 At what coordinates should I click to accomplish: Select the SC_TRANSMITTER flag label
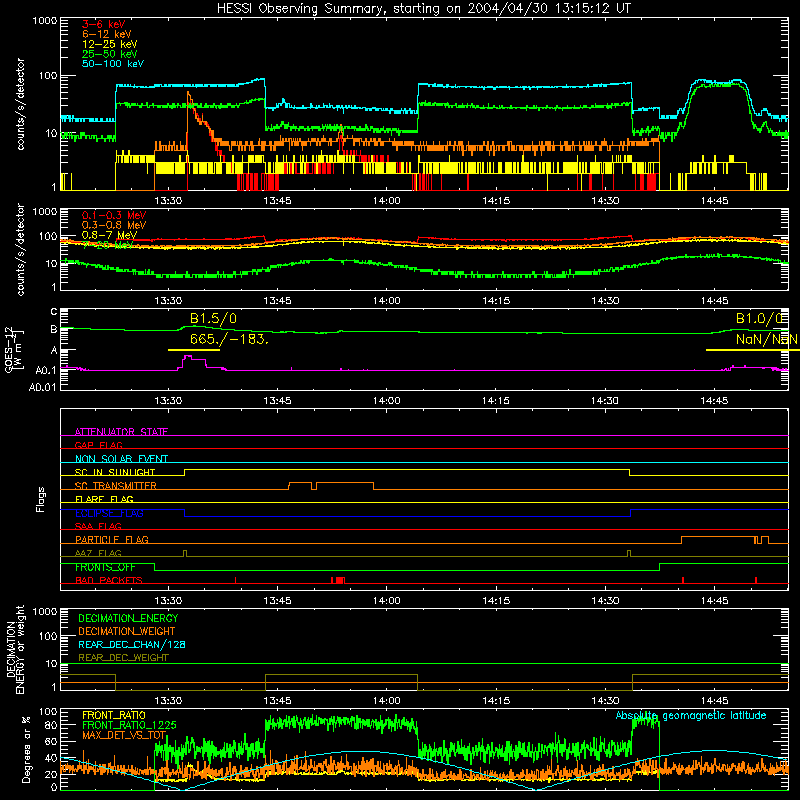click(x=116, y=486)
